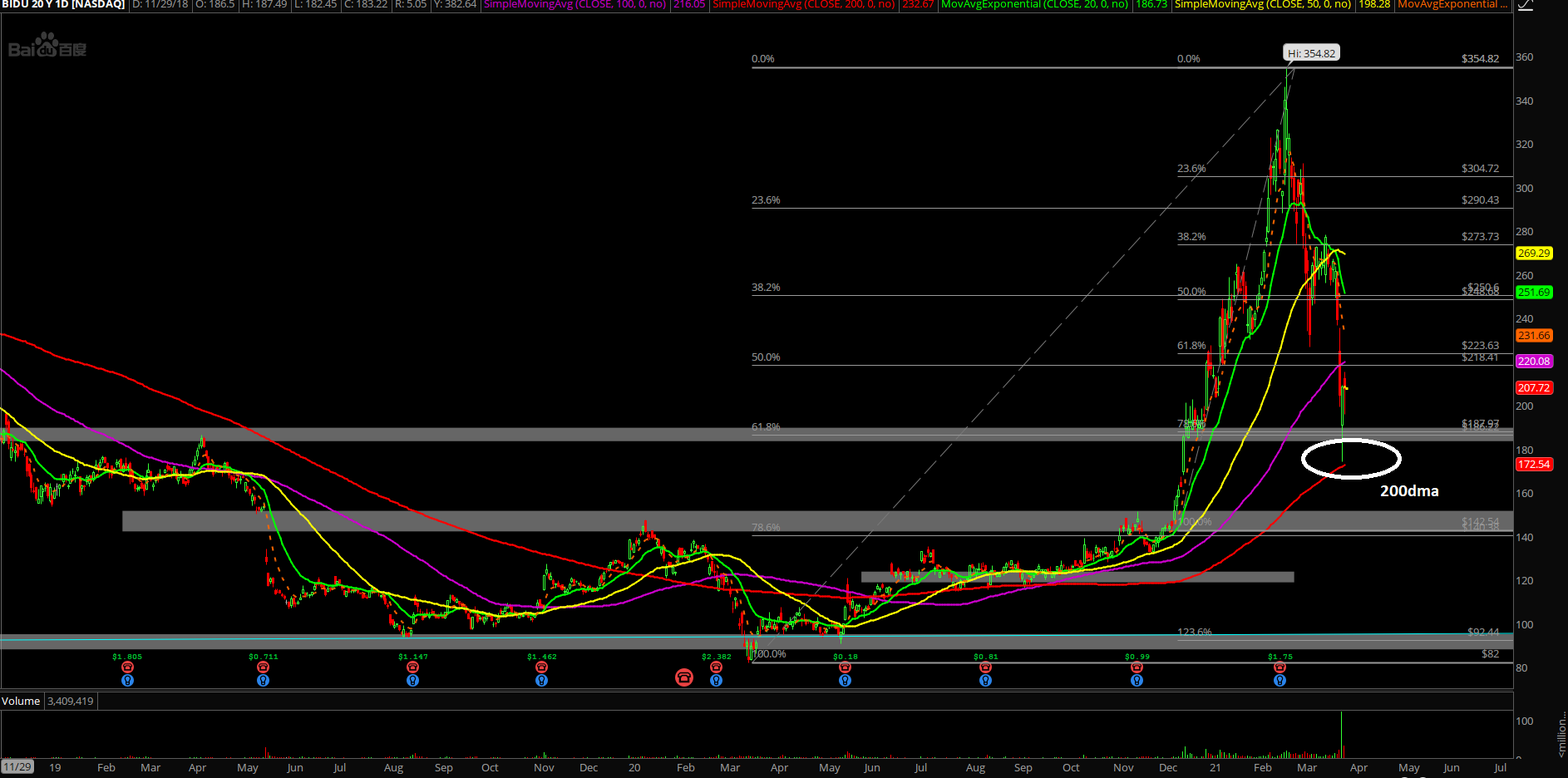Click the $223.63 Fibonacci level label
Viewport: 1568px width, 778px height.
coord(1480,345)
